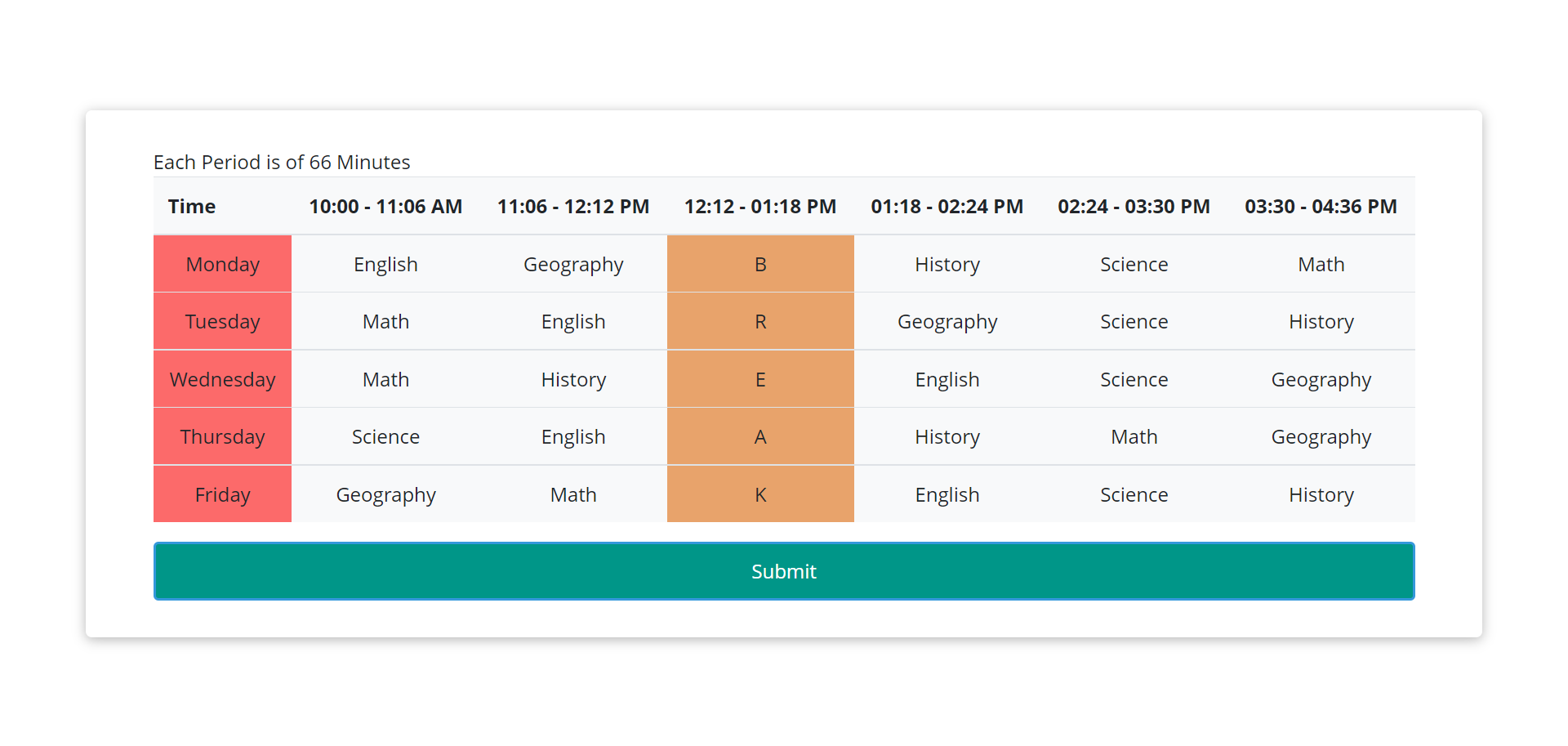Click Thursday's Science cell
1568x746 pixels.
[x=385, y=436]
